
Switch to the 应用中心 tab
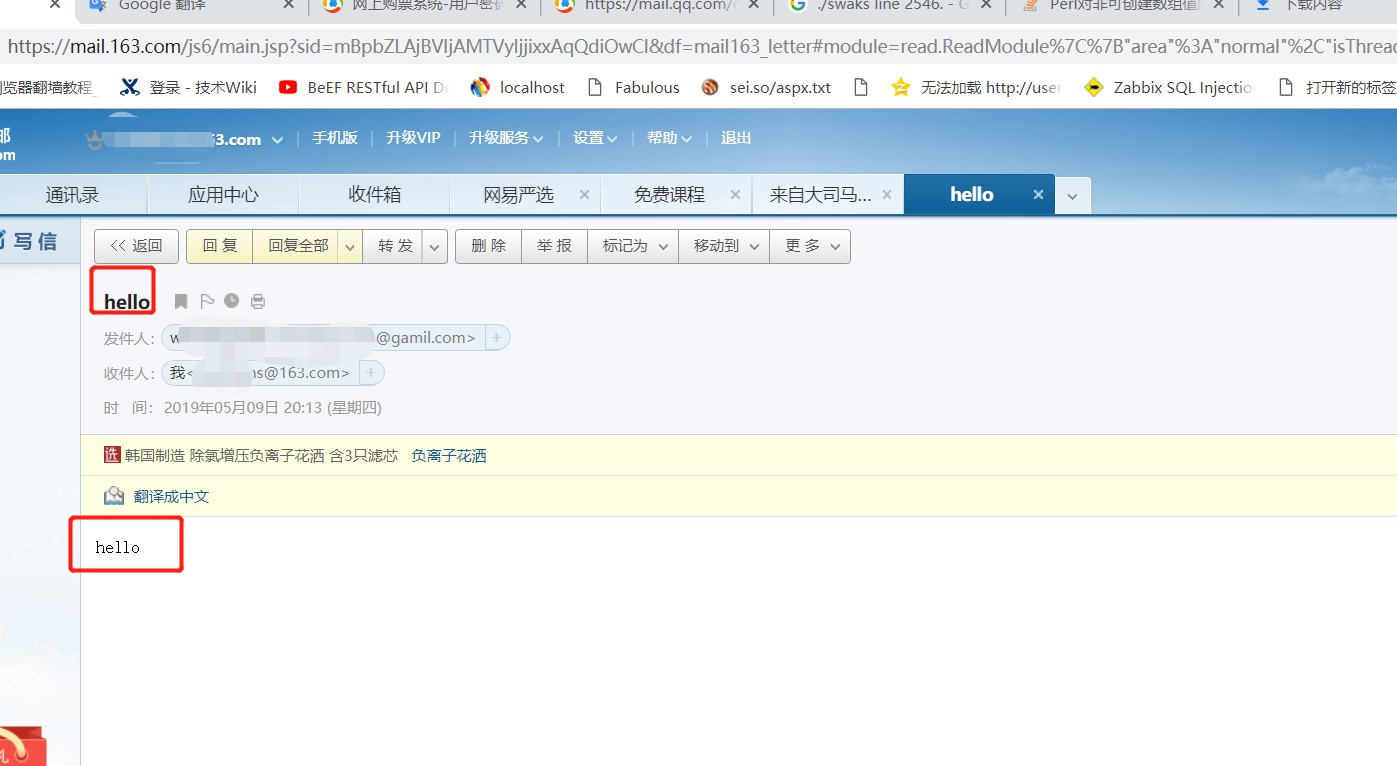coord(223,195)
